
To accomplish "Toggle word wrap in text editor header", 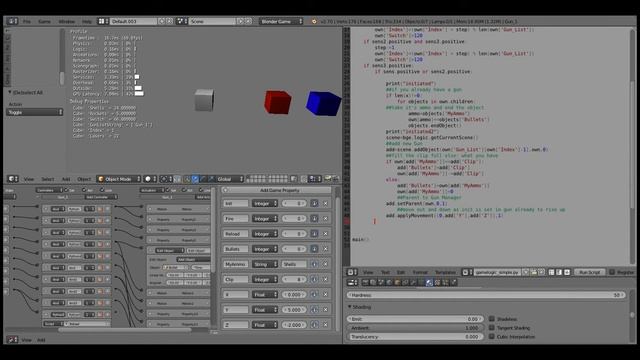I will (559, 272).
